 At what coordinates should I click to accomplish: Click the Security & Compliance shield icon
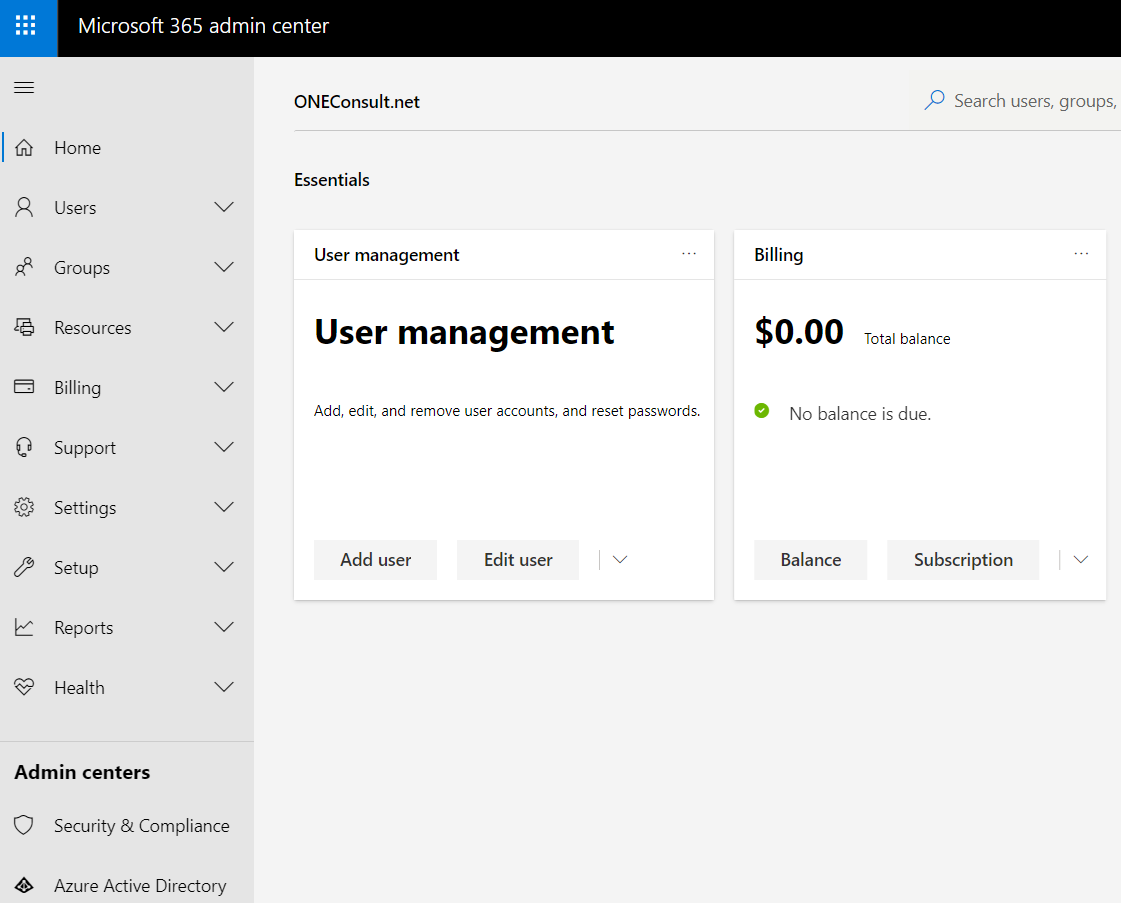(x=24, y=825)
